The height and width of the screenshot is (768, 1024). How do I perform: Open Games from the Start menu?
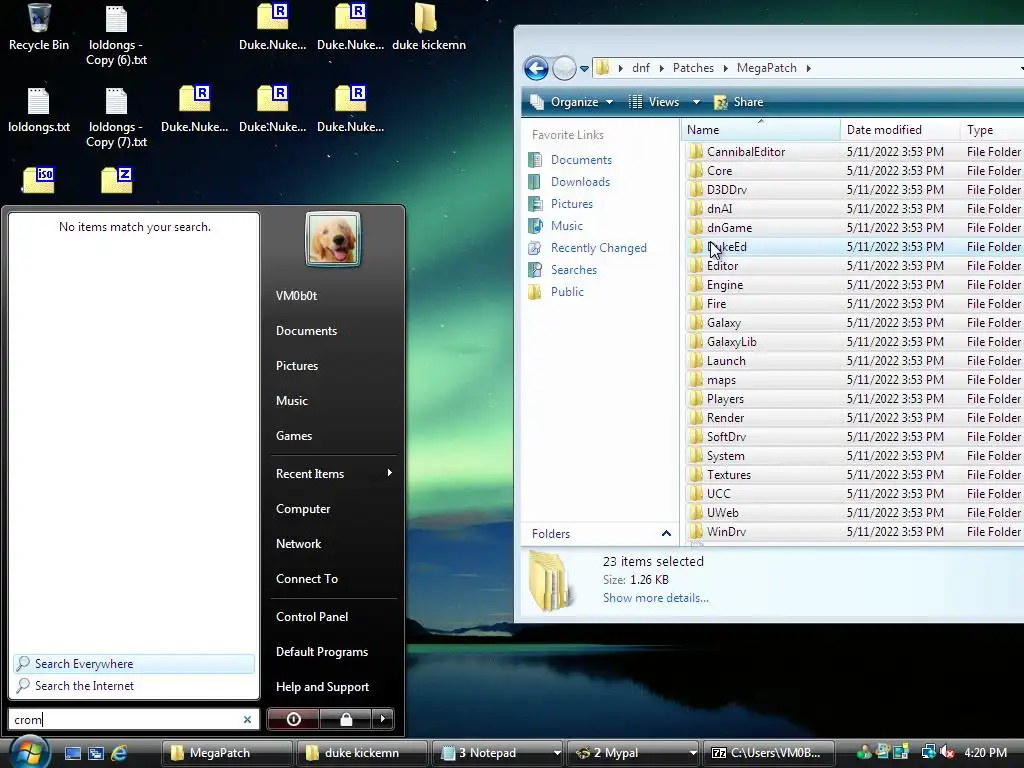(294, 436)
